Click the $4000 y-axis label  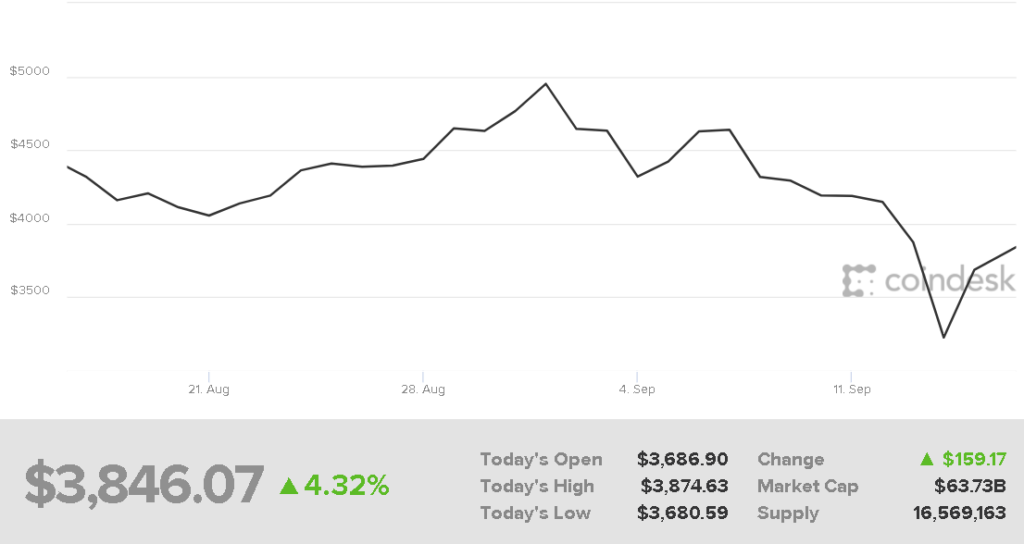click(28, 217)
